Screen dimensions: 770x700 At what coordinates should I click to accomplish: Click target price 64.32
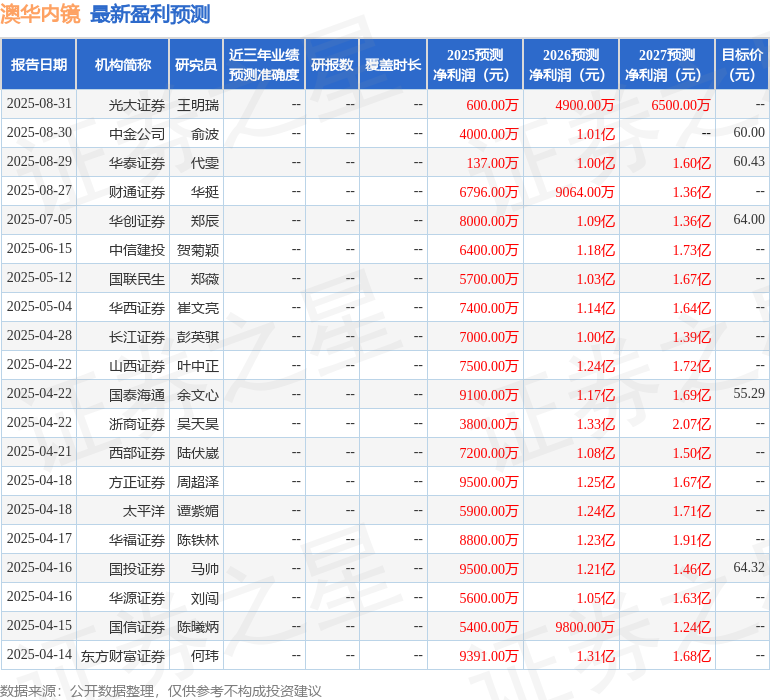pyautogui.click(x=749, y=567)
